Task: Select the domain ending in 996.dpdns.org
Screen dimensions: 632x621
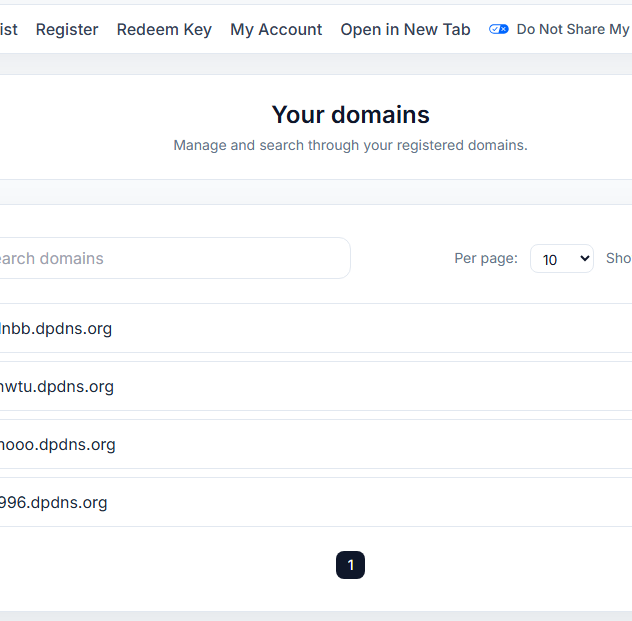Action: click(54, 502)
